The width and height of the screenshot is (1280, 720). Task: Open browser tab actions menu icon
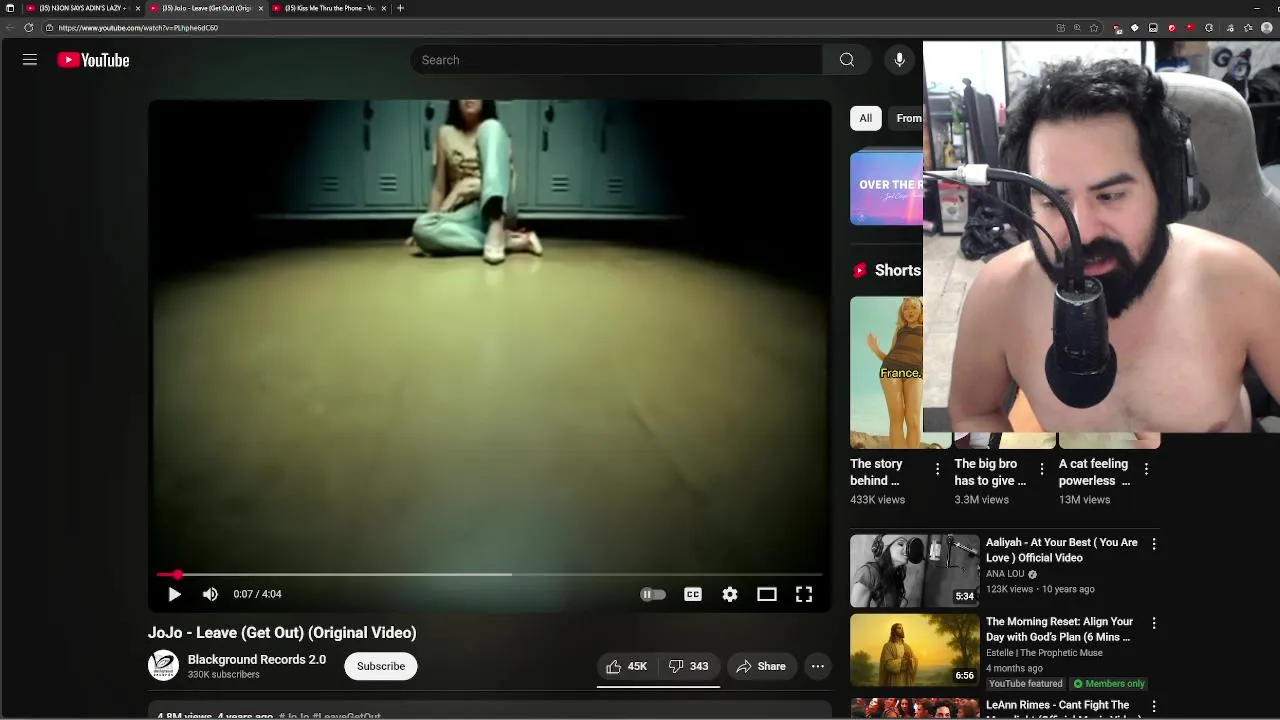click(x=10, y=8)
